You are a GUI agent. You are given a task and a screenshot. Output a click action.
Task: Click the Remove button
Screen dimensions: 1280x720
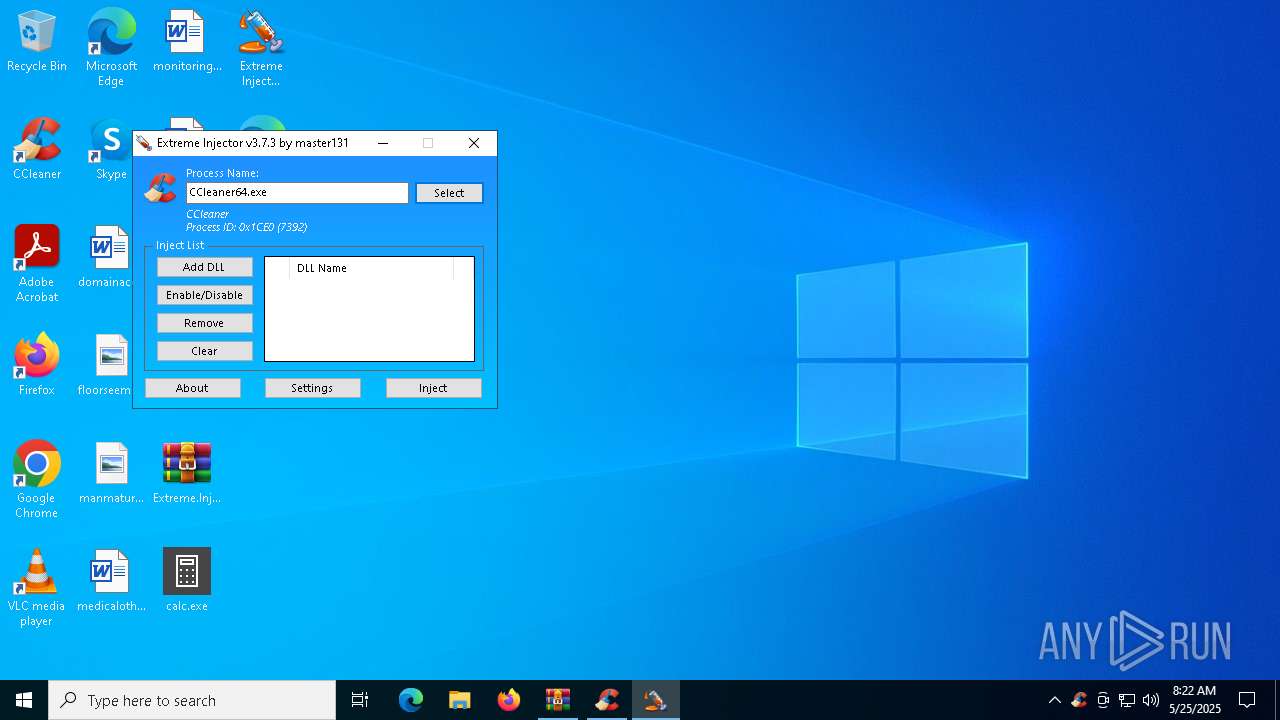click(204, 323)
